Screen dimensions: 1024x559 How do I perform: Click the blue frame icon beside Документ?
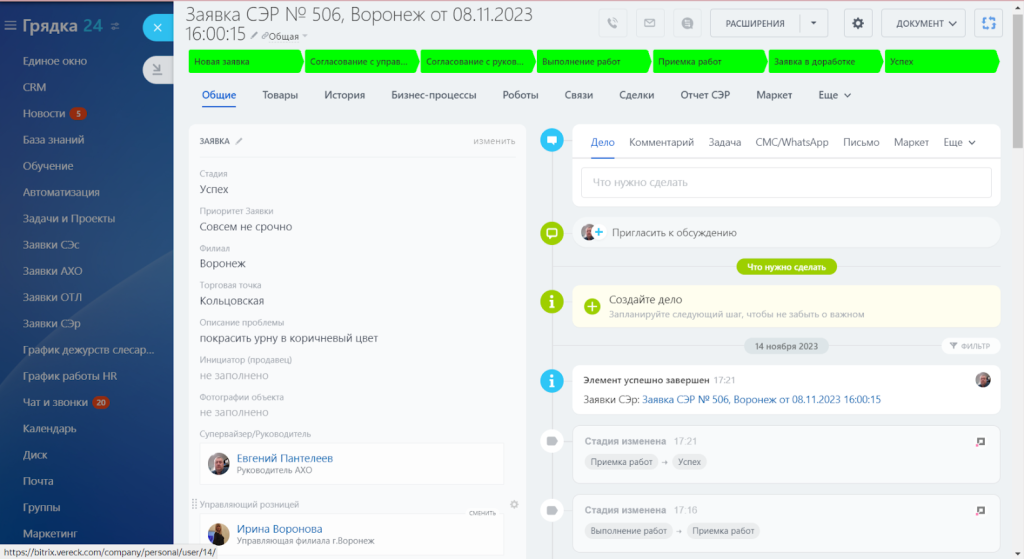(x=989, y=23)
